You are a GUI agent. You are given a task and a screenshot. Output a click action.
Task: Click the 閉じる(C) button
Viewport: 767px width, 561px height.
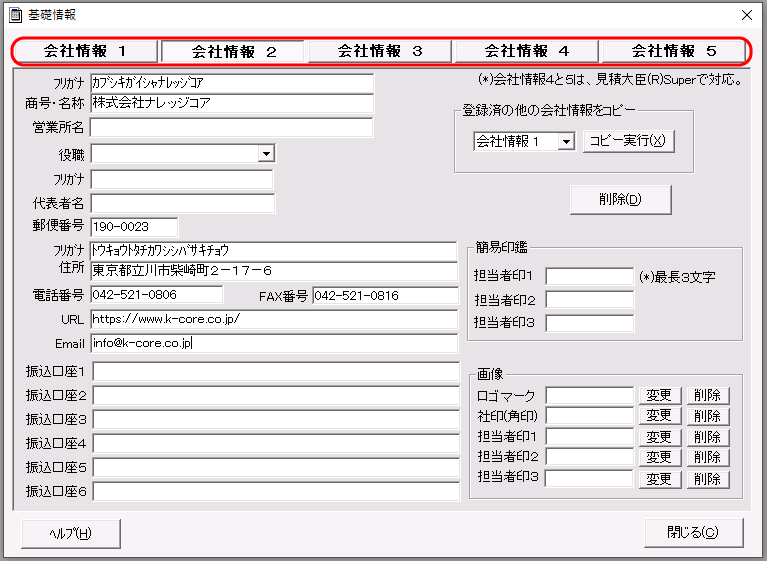(694, 533)
